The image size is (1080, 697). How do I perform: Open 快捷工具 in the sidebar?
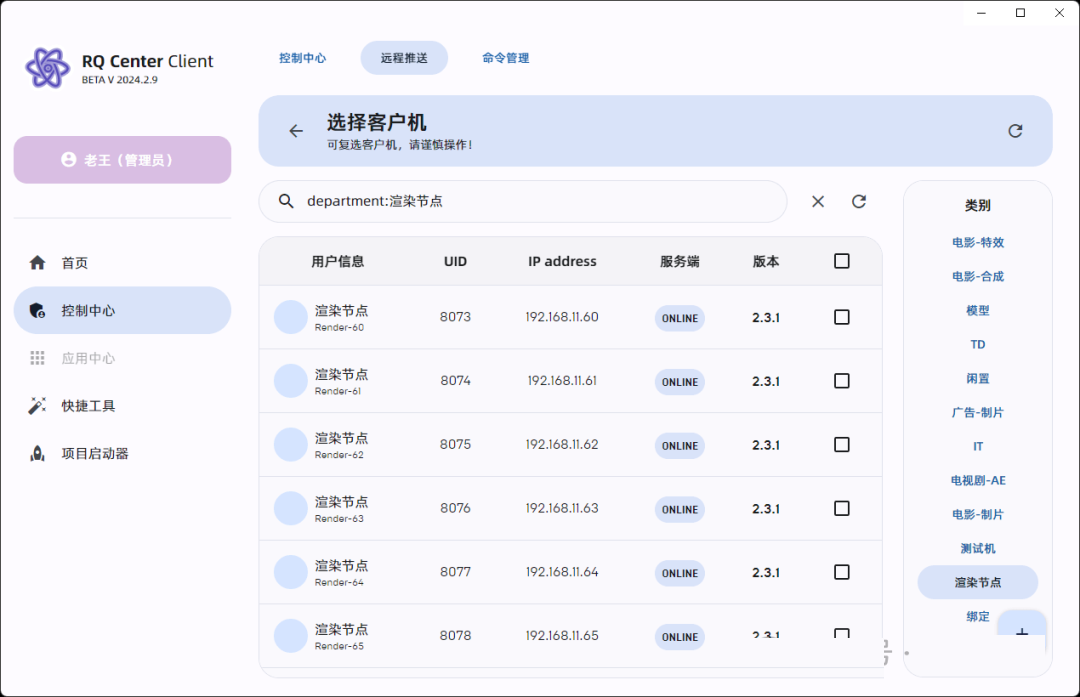coord(88,406)
